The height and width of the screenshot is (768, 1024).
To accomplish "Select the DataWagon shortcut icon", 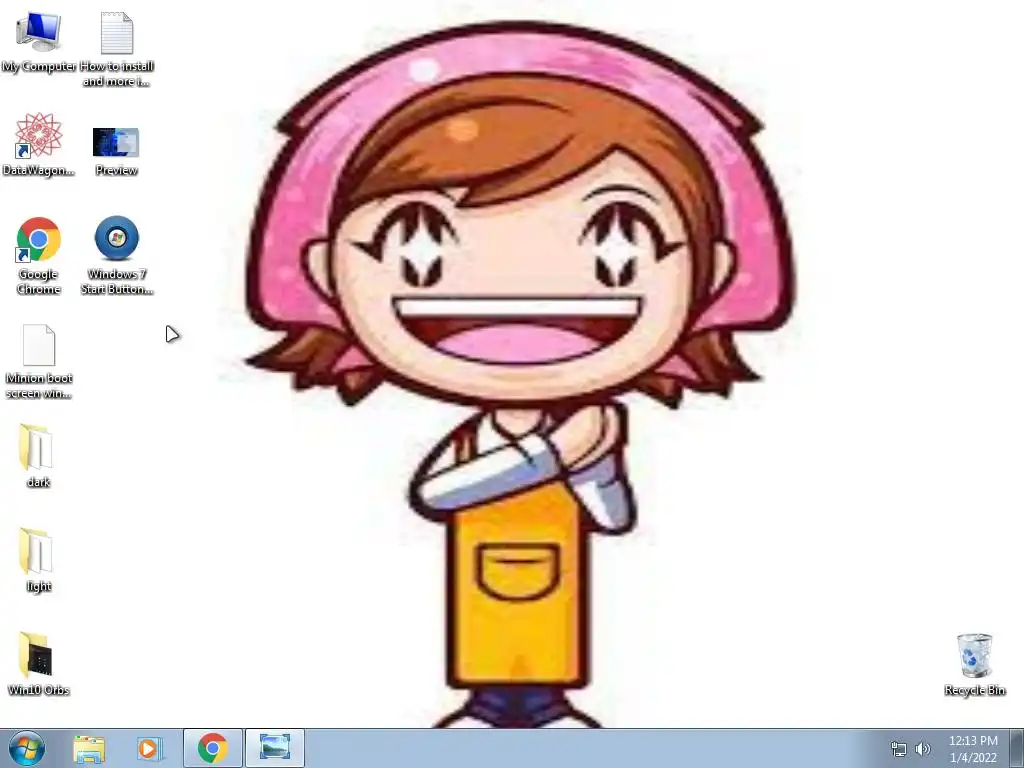I will pos(39,144).
